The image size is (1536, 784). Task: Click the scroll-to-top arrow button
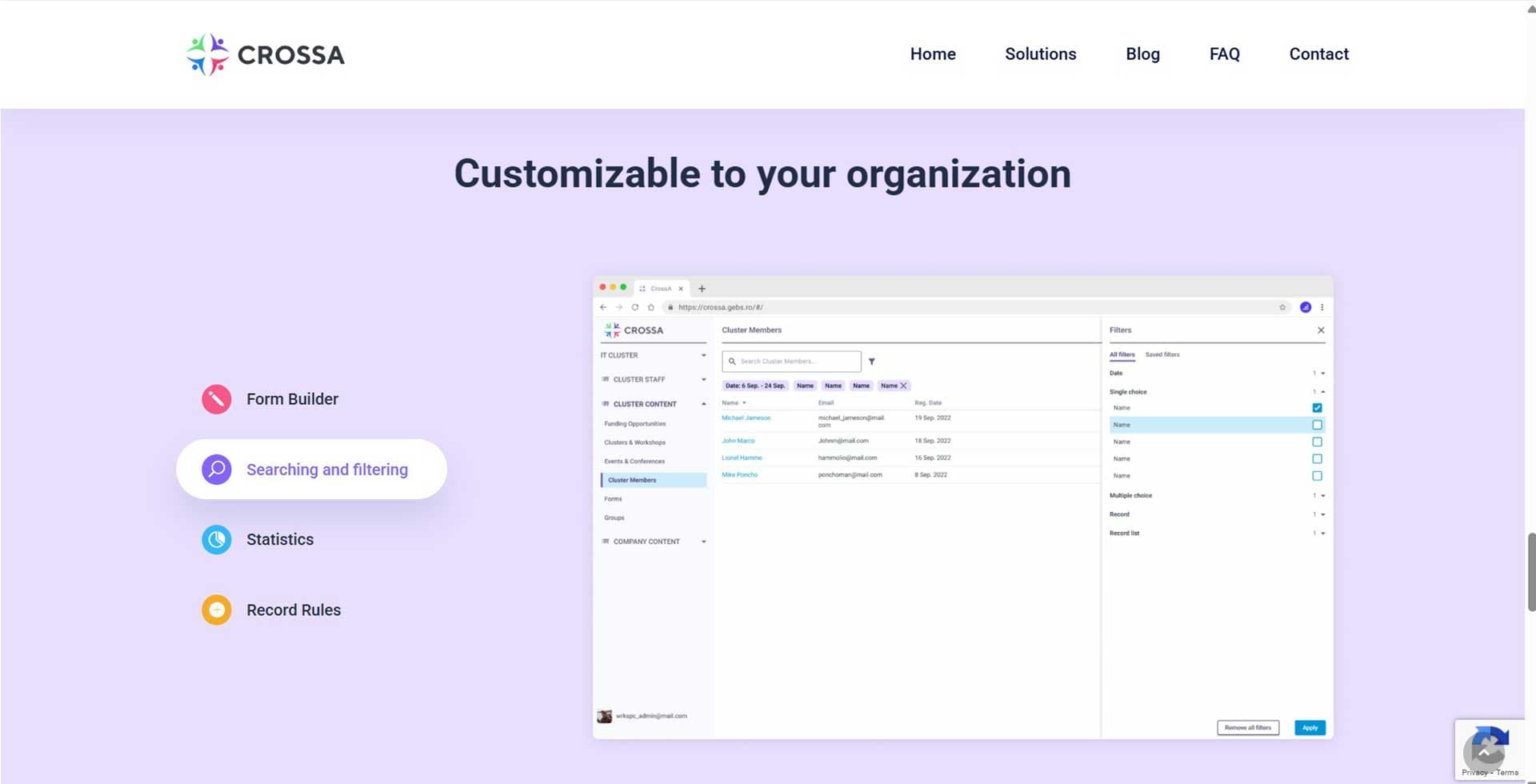[x=1484, y=752]
